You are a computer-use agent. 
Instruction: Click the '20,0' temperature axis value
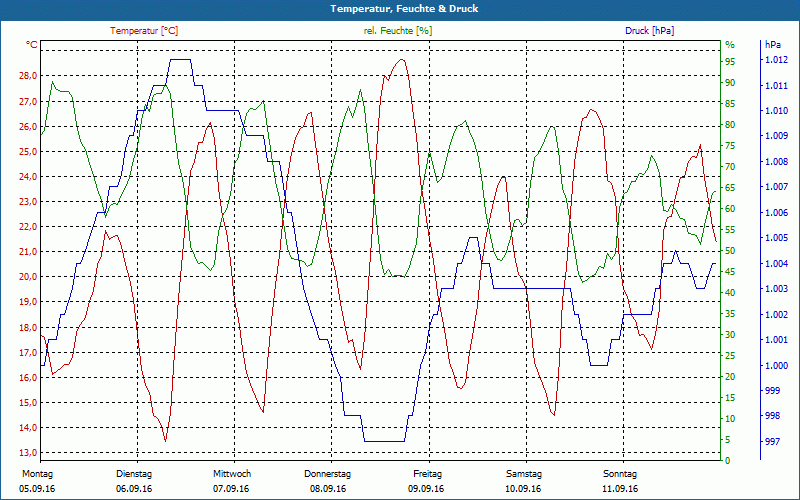tap(28, 277)
